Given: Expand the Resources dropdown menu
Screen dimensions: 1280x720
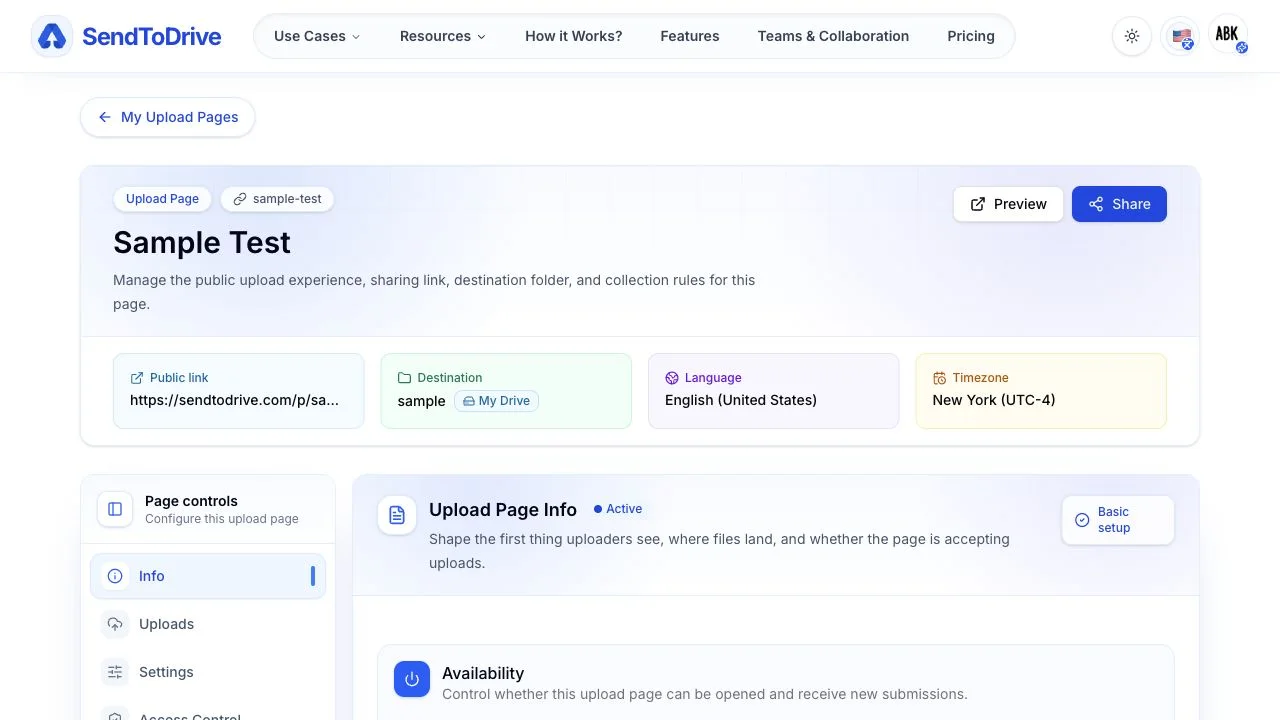Looking at the screenshot, I should 443,36.
